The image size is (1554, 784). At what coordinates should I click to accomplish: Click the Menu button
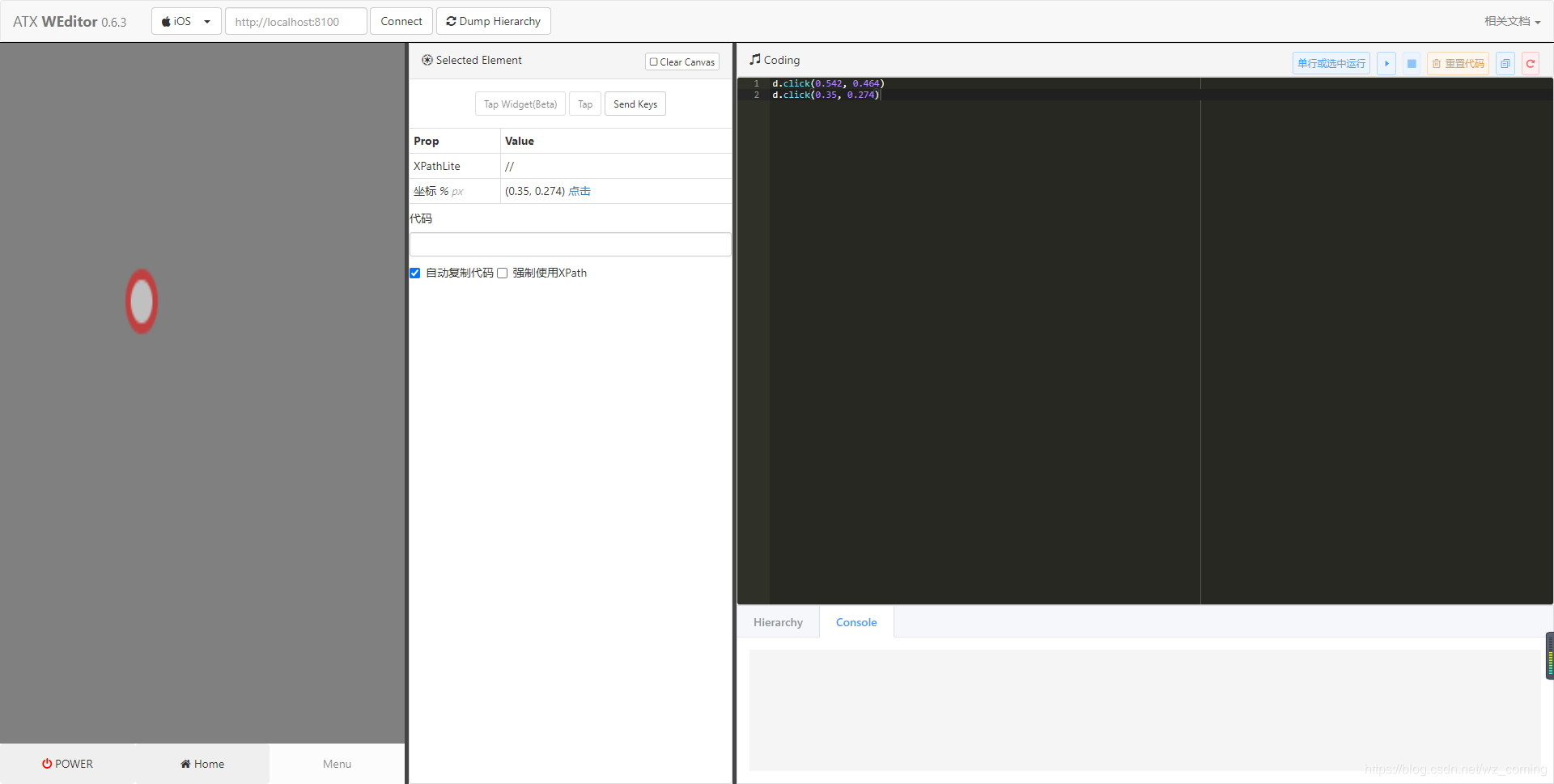click(x=337, y=764)
